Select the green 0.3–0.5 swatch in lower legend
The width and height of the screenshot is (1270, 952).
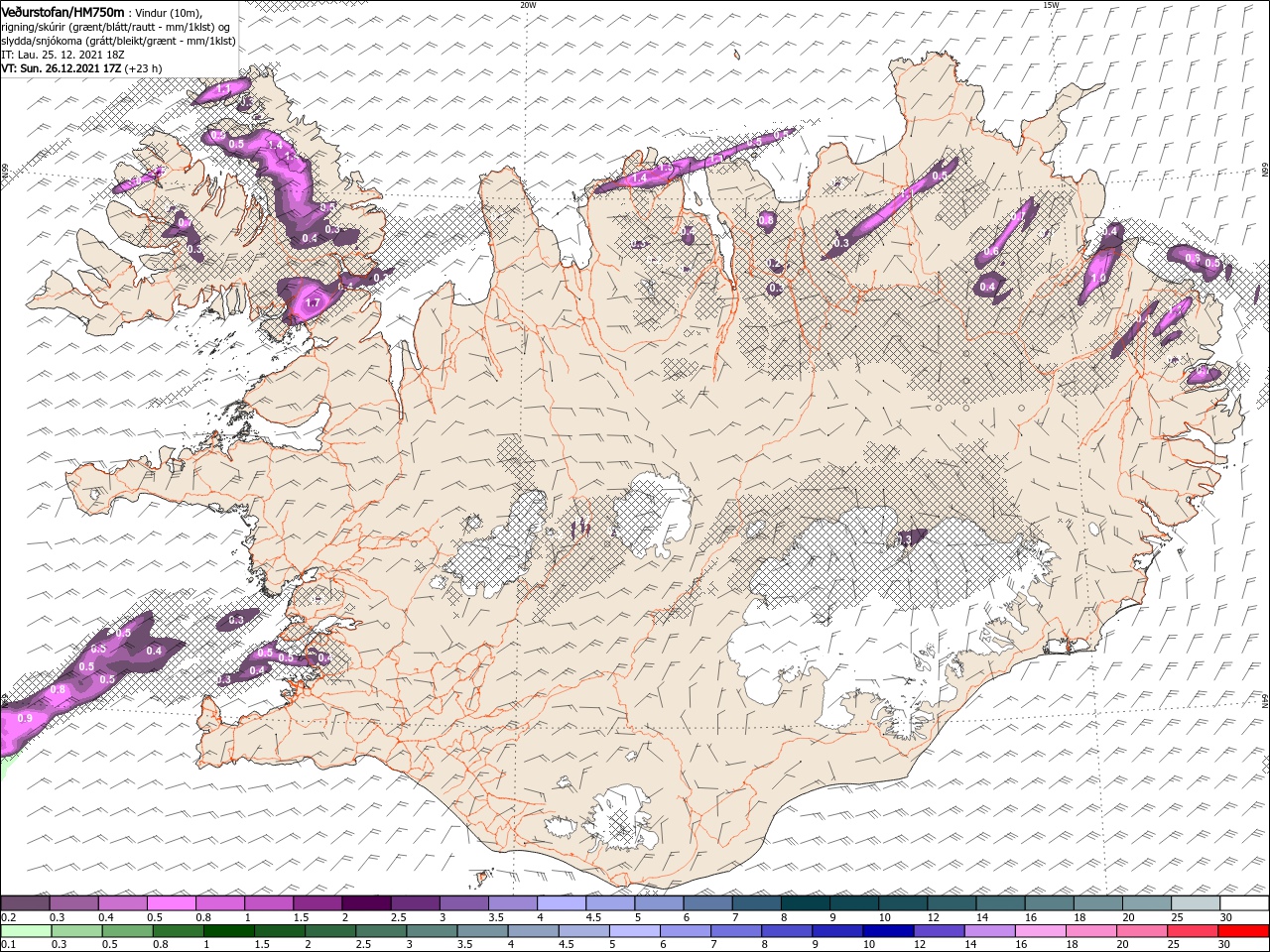tap(76, 931)
